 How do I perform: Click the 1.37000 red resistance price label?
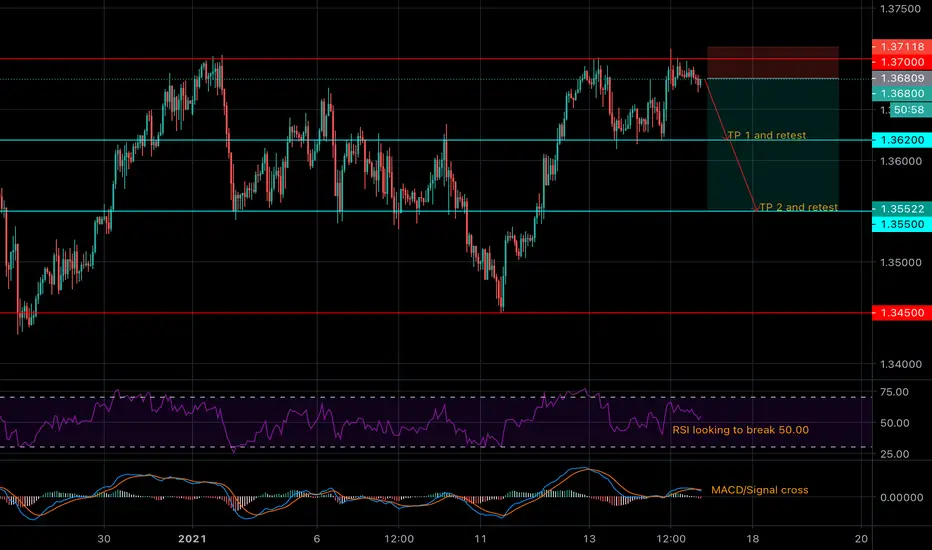click(902, 62)
